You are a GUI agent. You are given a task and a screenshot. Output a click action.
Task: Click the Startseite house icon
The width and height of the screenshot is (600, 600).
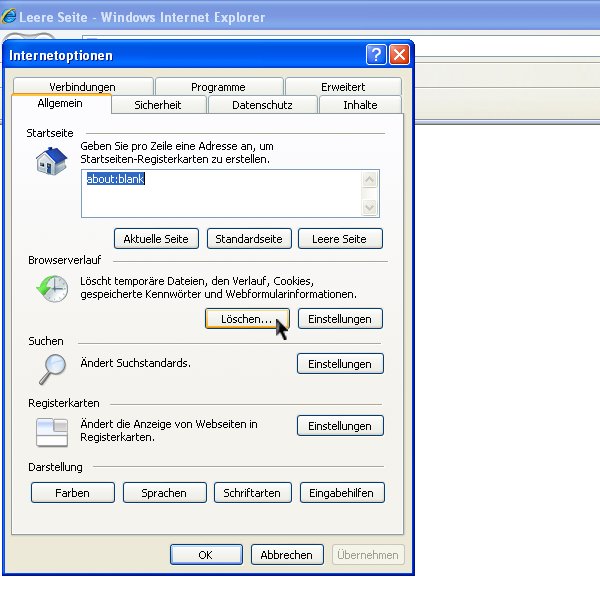52,161
